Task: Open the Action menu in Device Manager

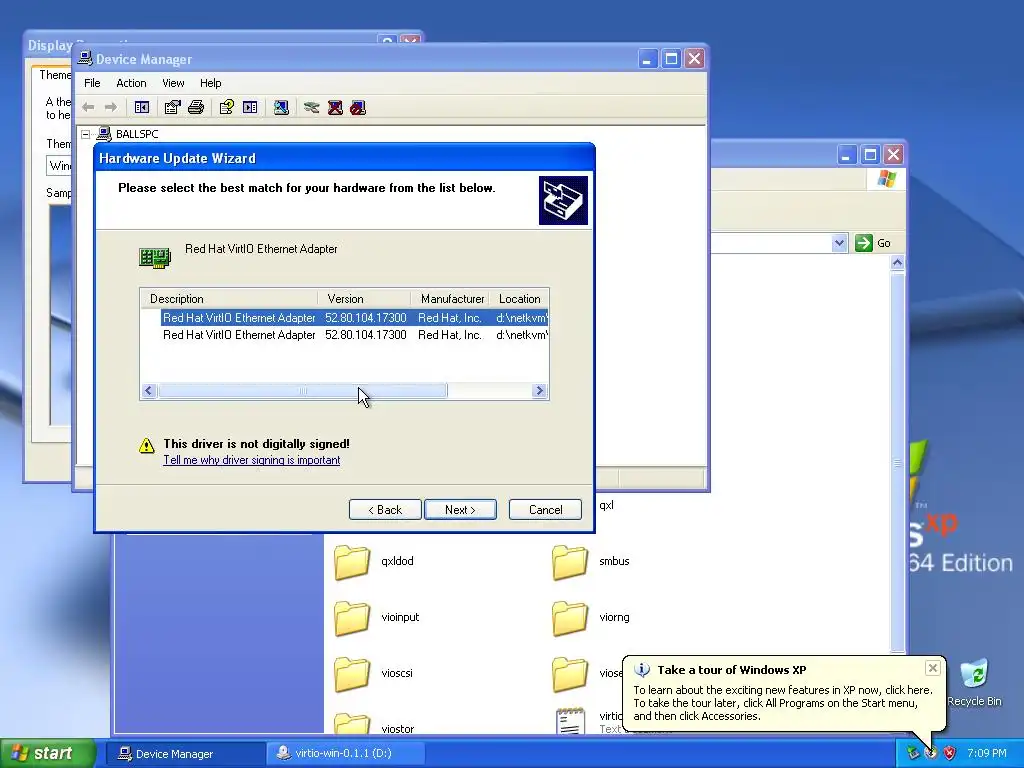Action: pos(131,83)
